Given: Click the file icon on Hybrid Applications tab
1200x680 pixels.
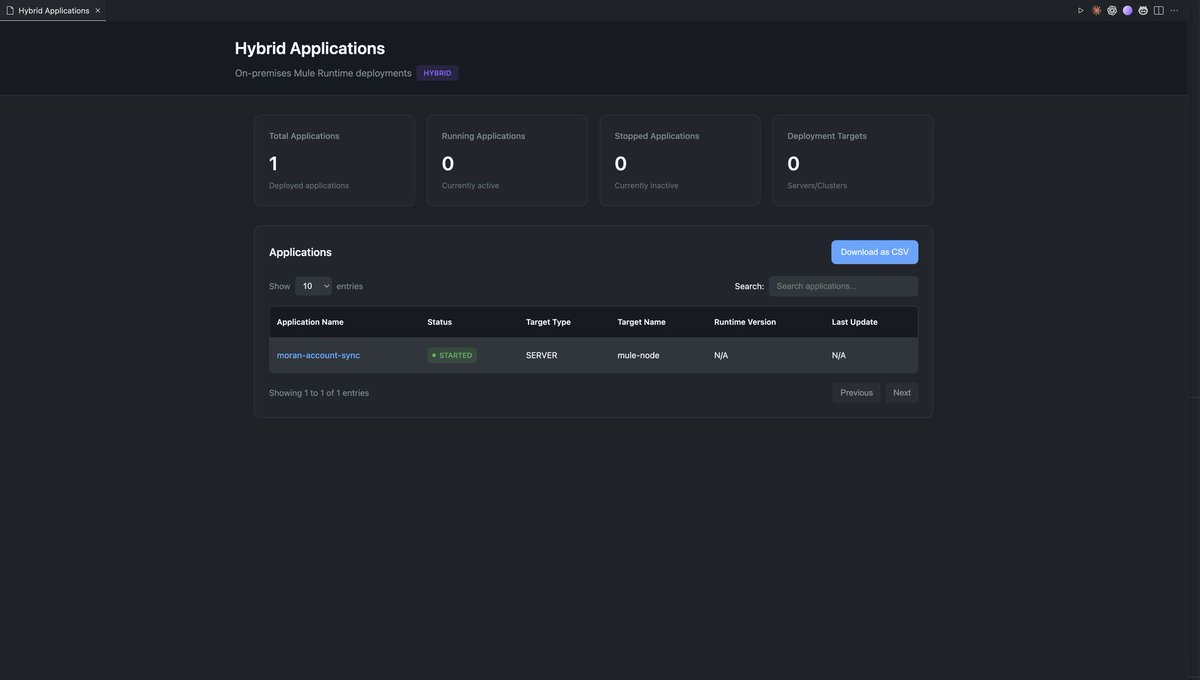Looking at the screenshot, I should pos(10,10).
